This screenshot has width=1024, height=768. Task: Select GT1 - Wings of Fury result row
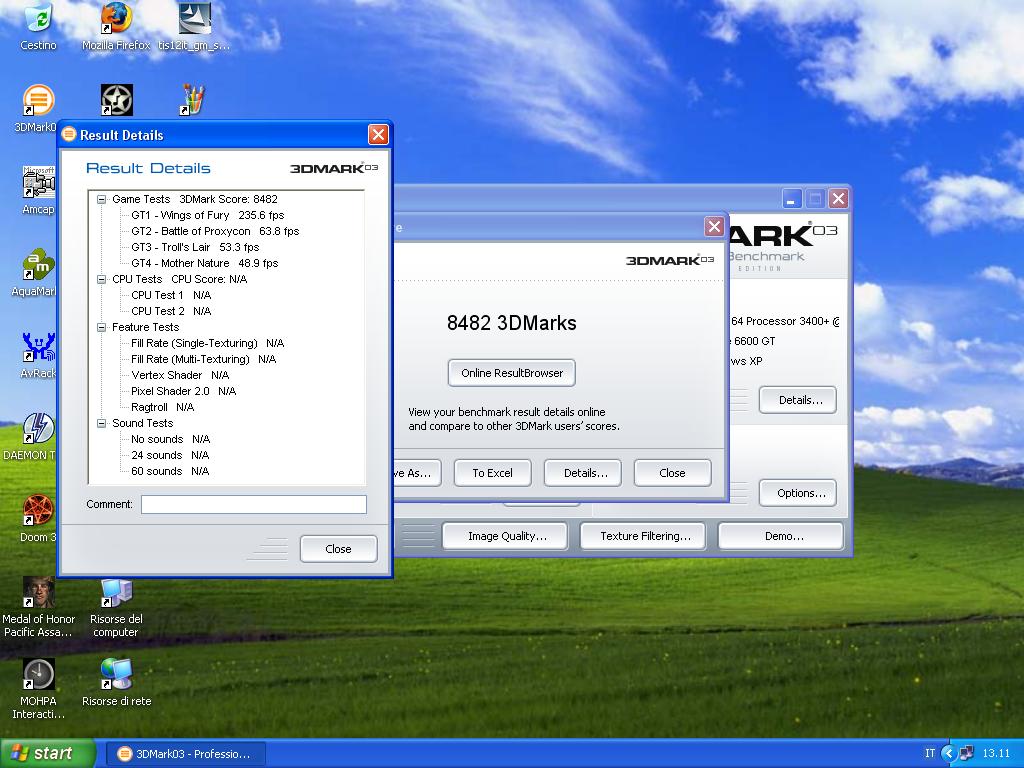[208, 215]
